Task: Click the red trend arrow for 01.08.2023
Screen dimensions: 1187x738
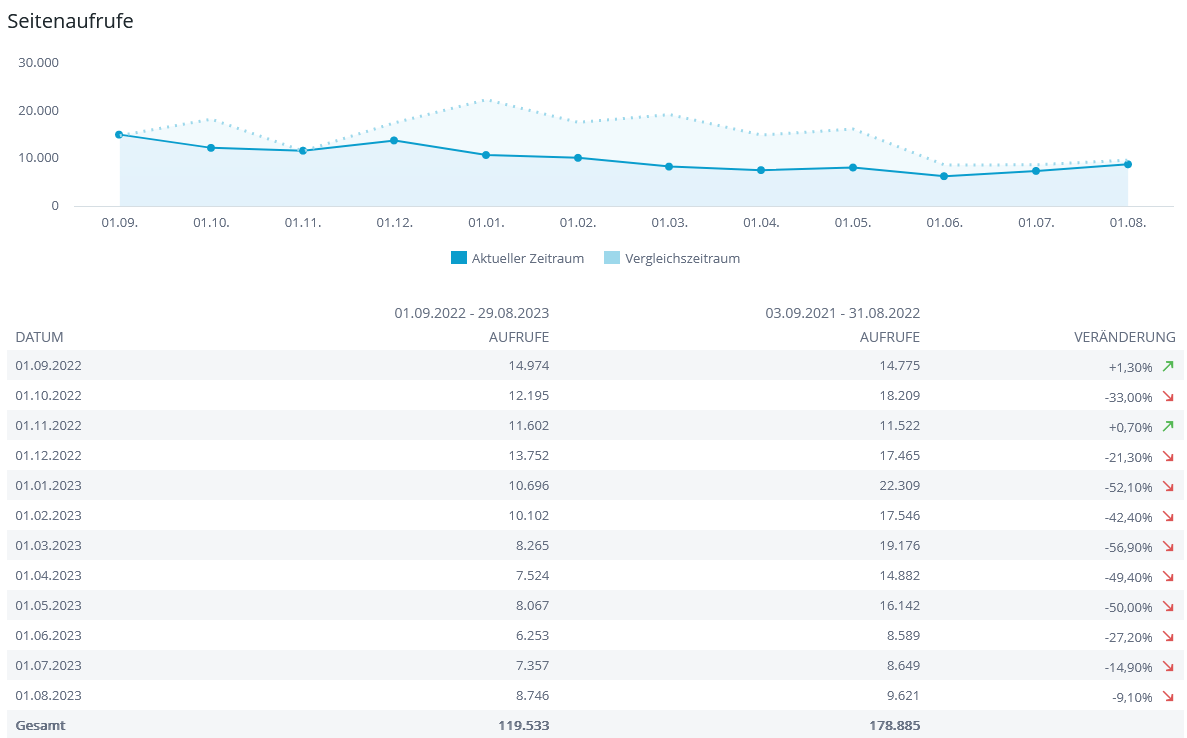Action: (x=1167, y=697)
